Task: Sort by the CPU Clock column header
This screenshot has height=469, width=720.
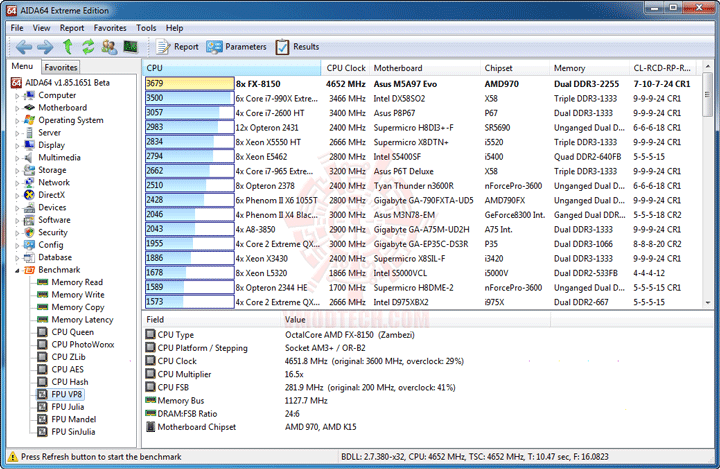Action: pyautogui.click(x=345, y=68)
